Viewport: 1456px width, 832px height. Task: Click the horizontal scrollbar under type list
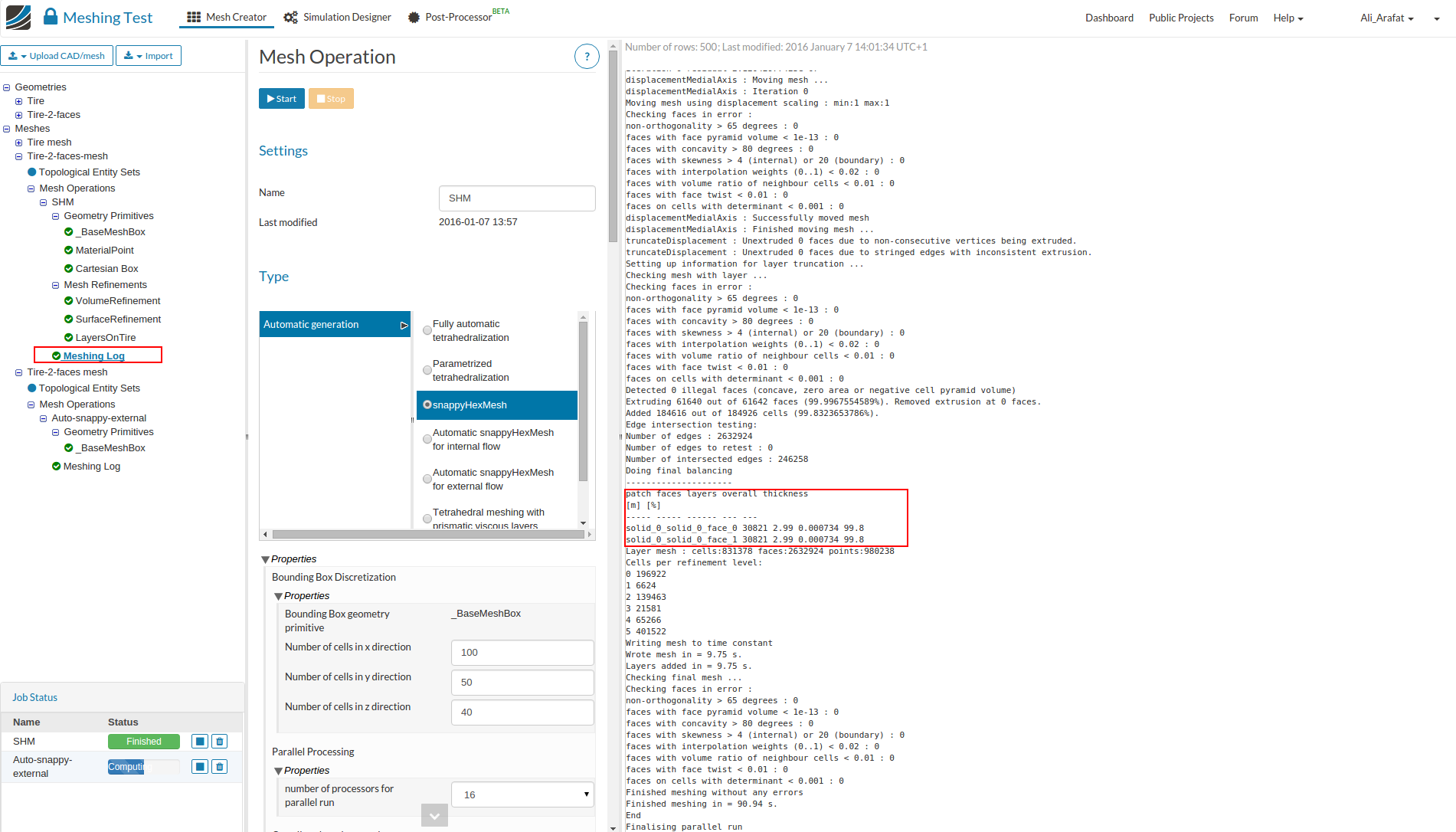(428, 534)
